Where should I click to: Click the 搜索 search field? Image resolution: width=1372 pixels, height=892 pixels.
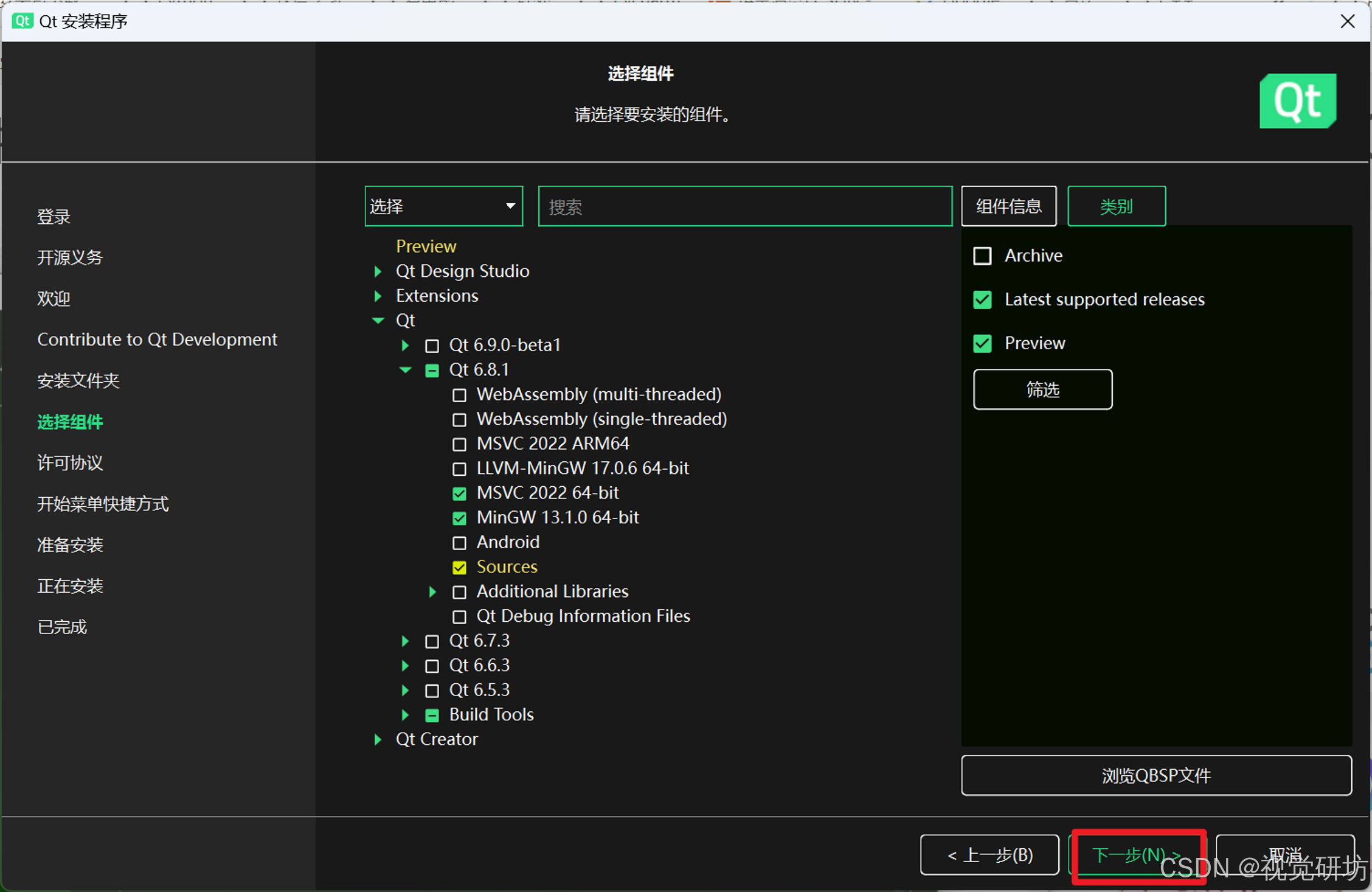click(744, 206)
